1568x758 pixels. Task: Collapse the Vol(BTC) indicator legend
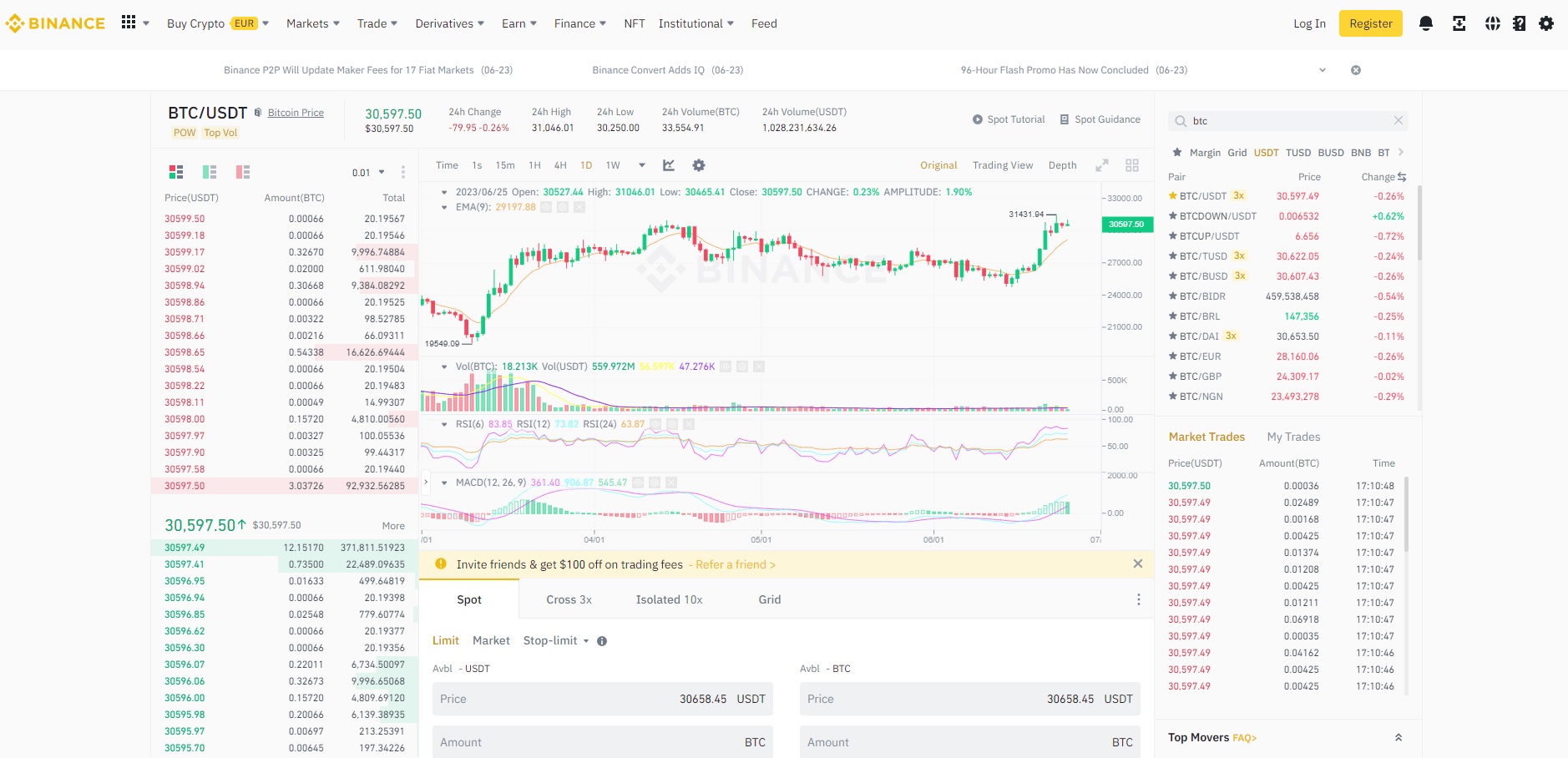point(444,366)
